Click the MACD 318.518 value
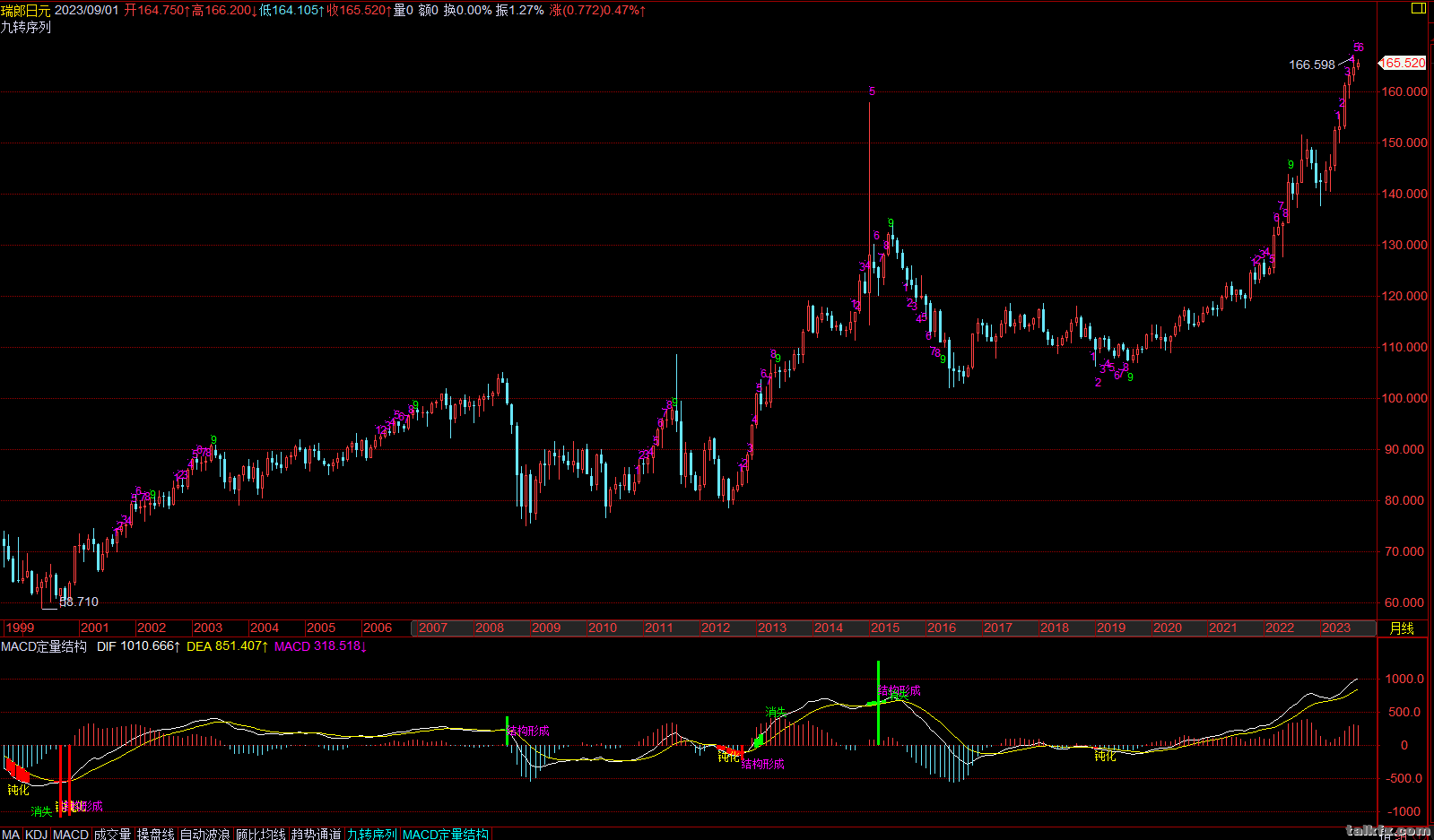Image resolution: width=1434 pixels, height=840 pixels. click(320, 645)
